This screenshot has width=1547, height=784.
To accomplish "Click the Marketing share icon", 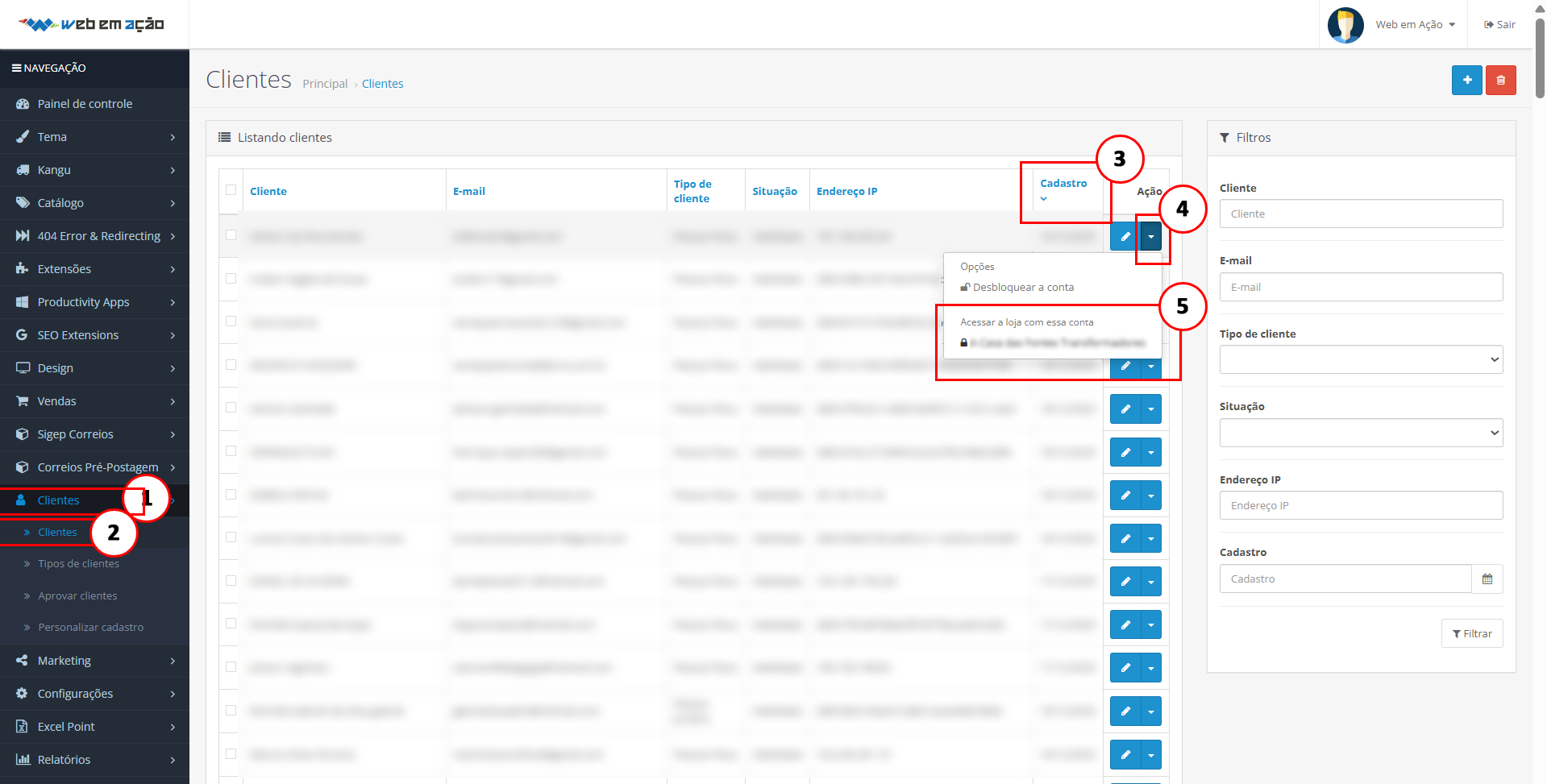I will 23,661.
